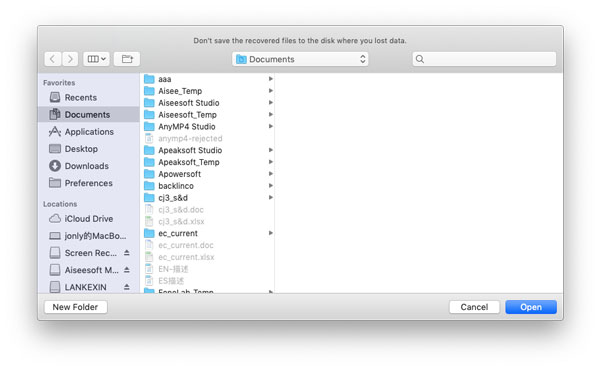This screenshot has height=369, width=600.
Task: Expand the Apowersoft folder arrow
Action: click(x=271, y=174)
